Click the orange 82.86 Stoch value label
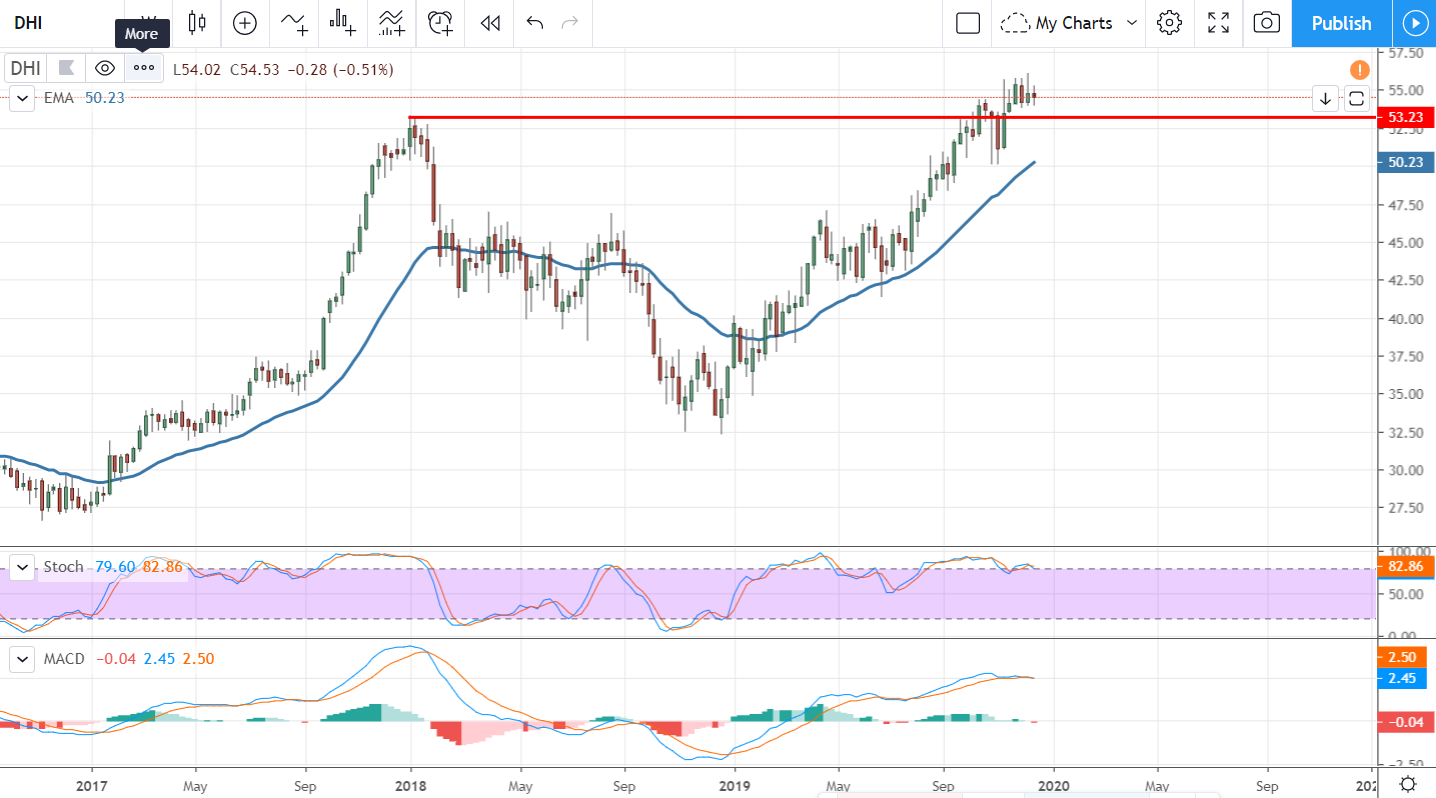The width and height of the screenshot is (1436, 798). coord(1405,567)
